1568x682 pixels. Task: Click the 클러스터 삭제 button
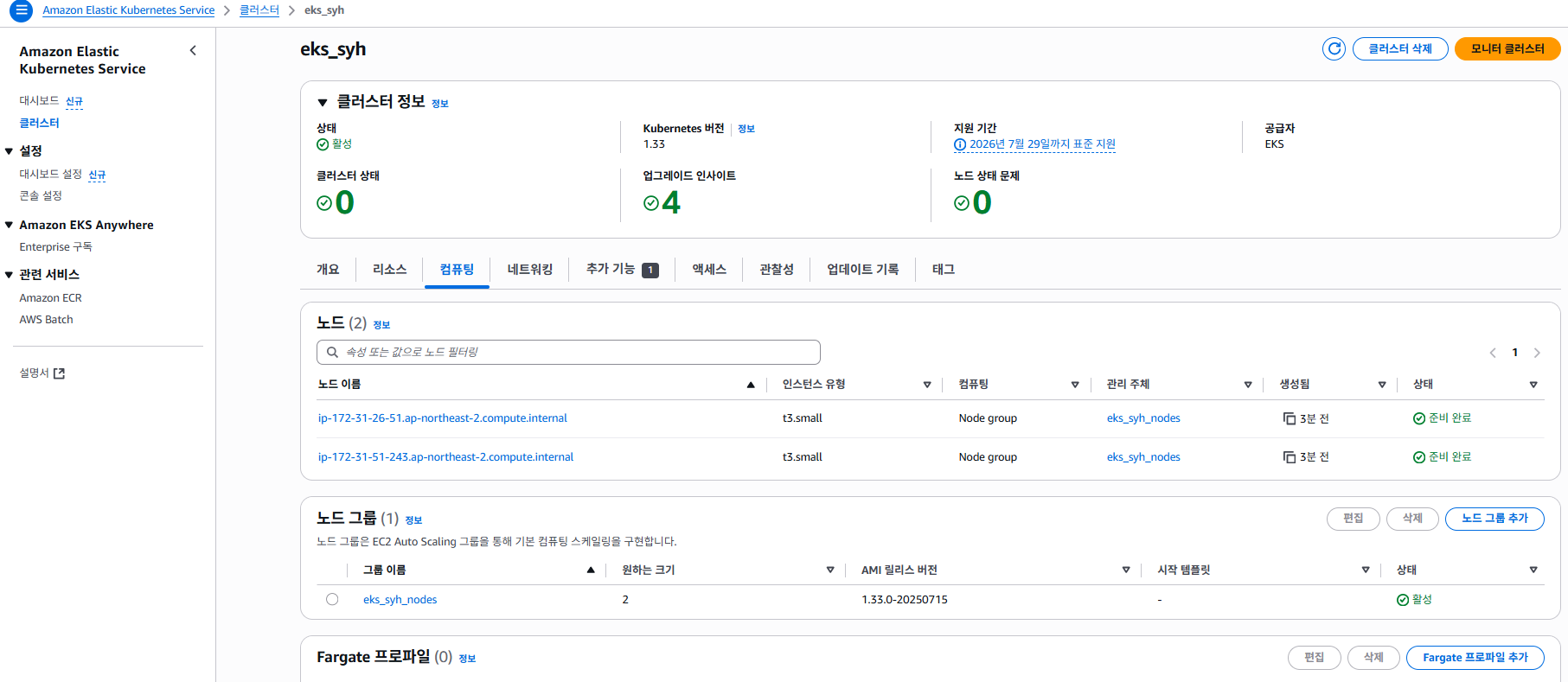1400,48
